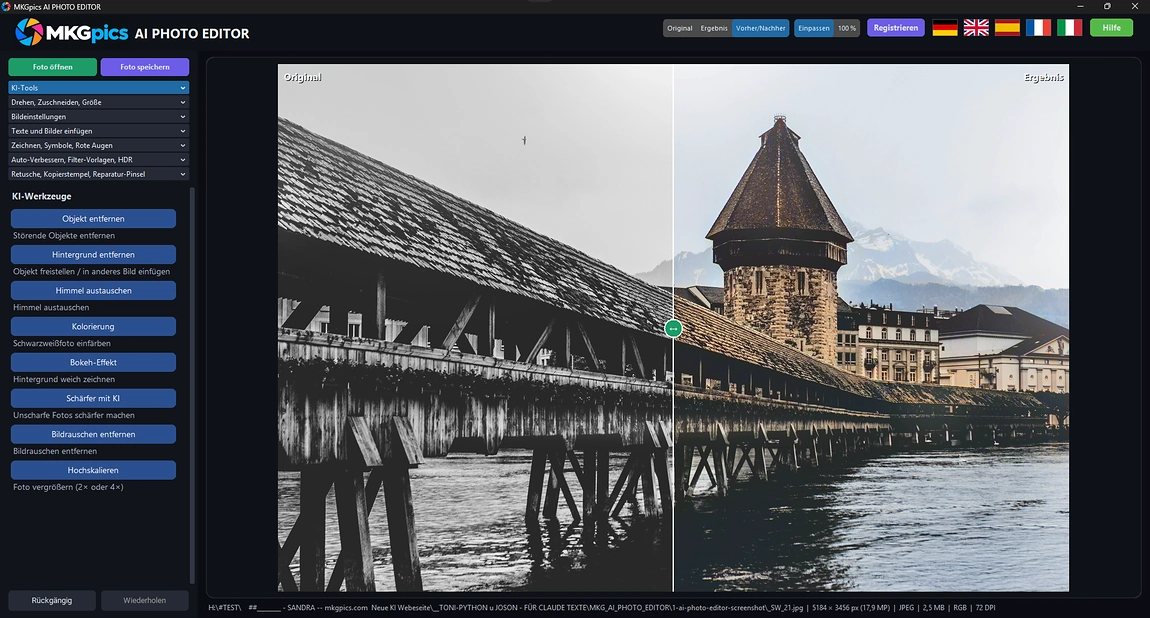Select the British flag language icon
Screen dimensions: 1150x618
(x=976, y=28)
